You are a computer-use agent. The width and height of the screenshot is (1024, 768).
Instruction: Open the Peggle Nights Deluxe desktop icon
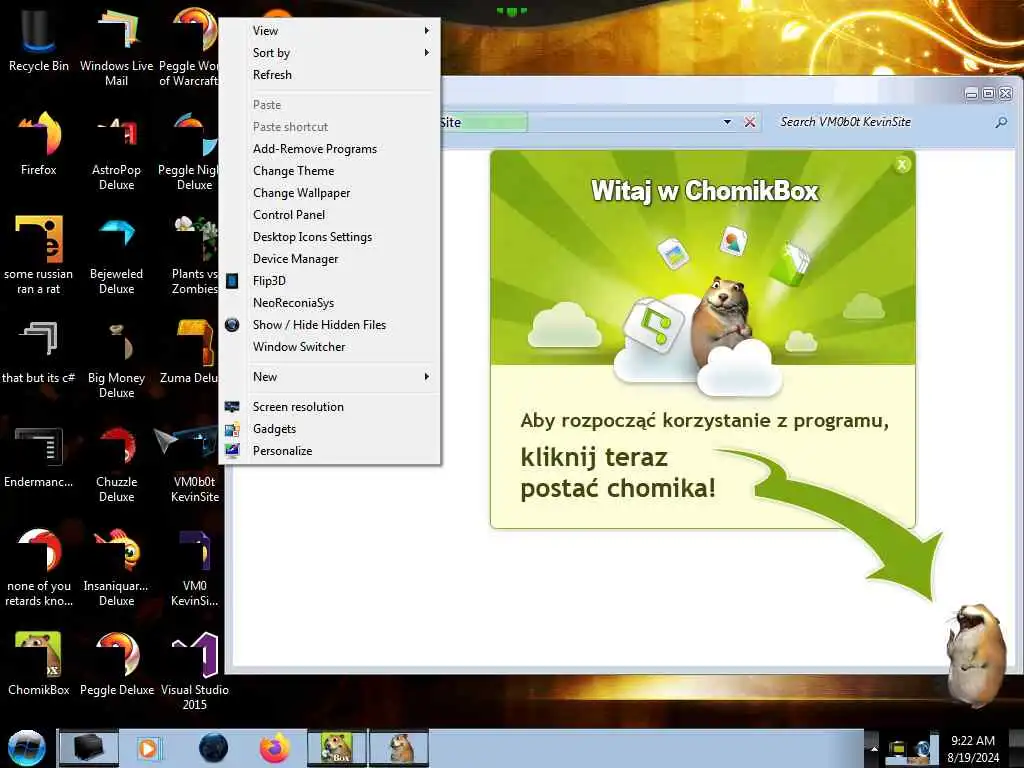[188, 152]
